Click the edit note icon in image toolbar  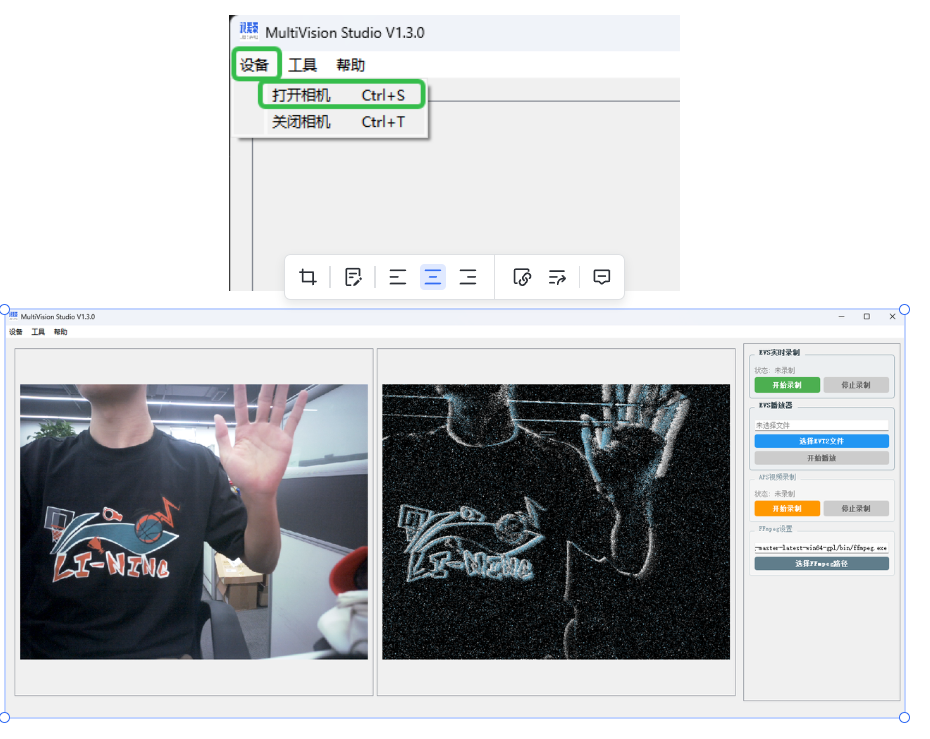pos(353,278)
